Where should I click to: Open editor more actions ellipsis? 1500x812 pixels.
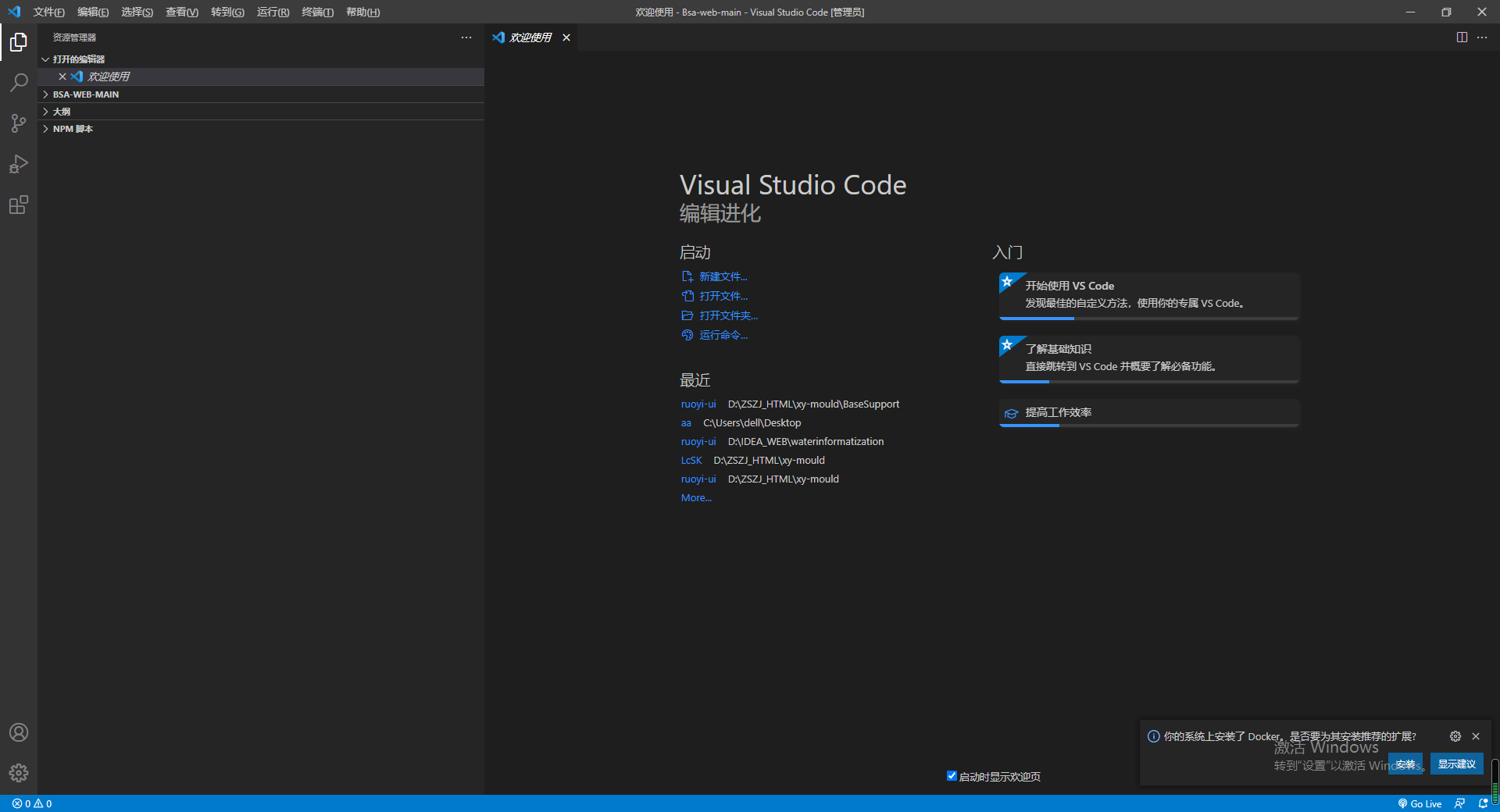pos(1482,37)
